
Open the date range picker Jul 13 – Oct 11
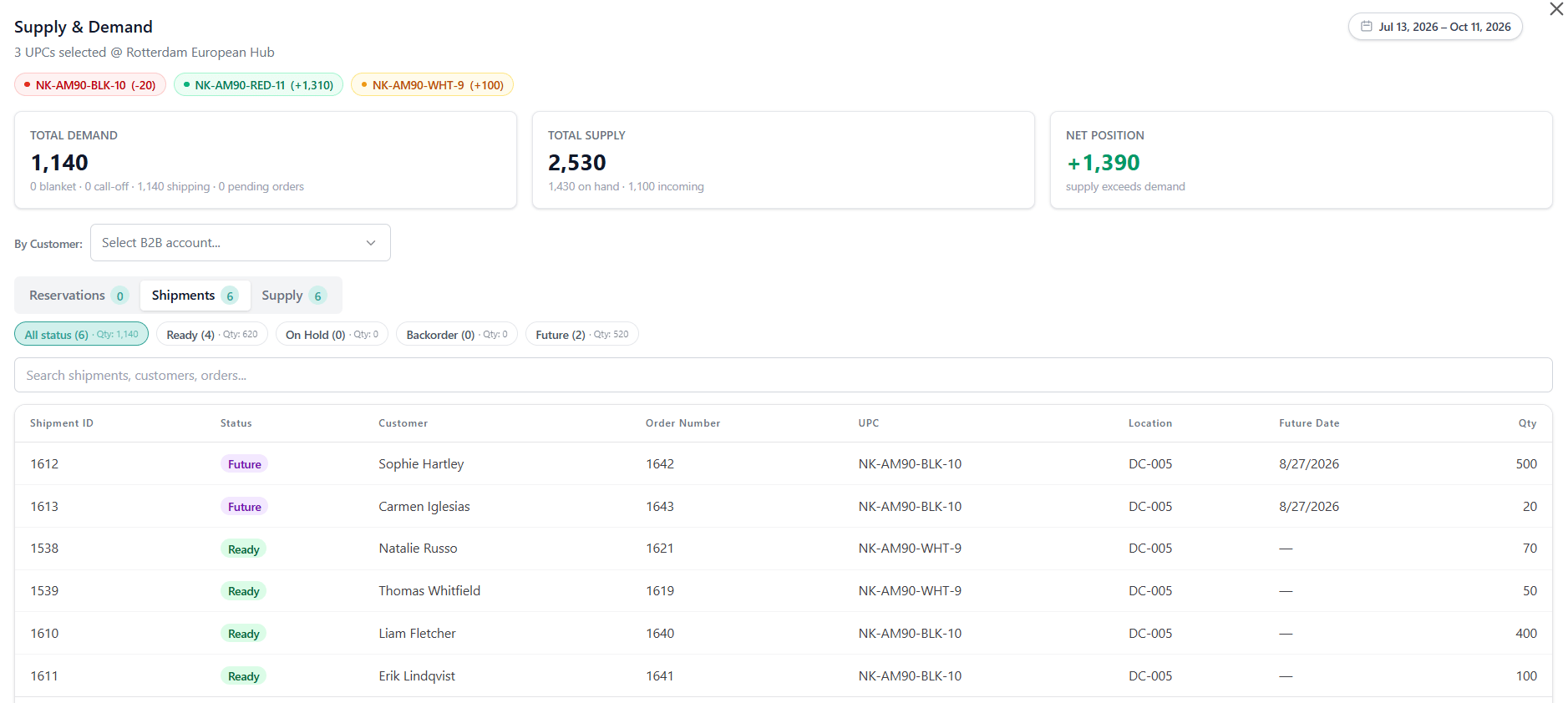(1435, 27)
